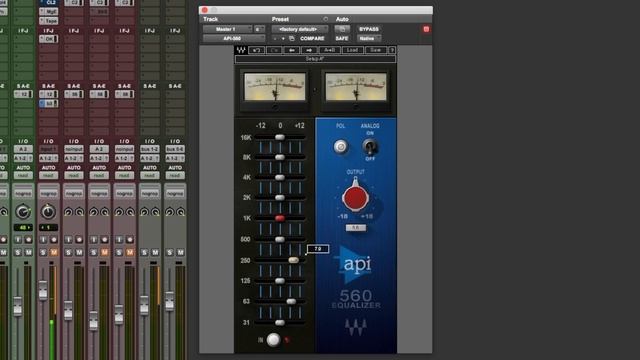
Task: Click the POL polarity button
Action: pyautogui.click(x=341, y=147)
